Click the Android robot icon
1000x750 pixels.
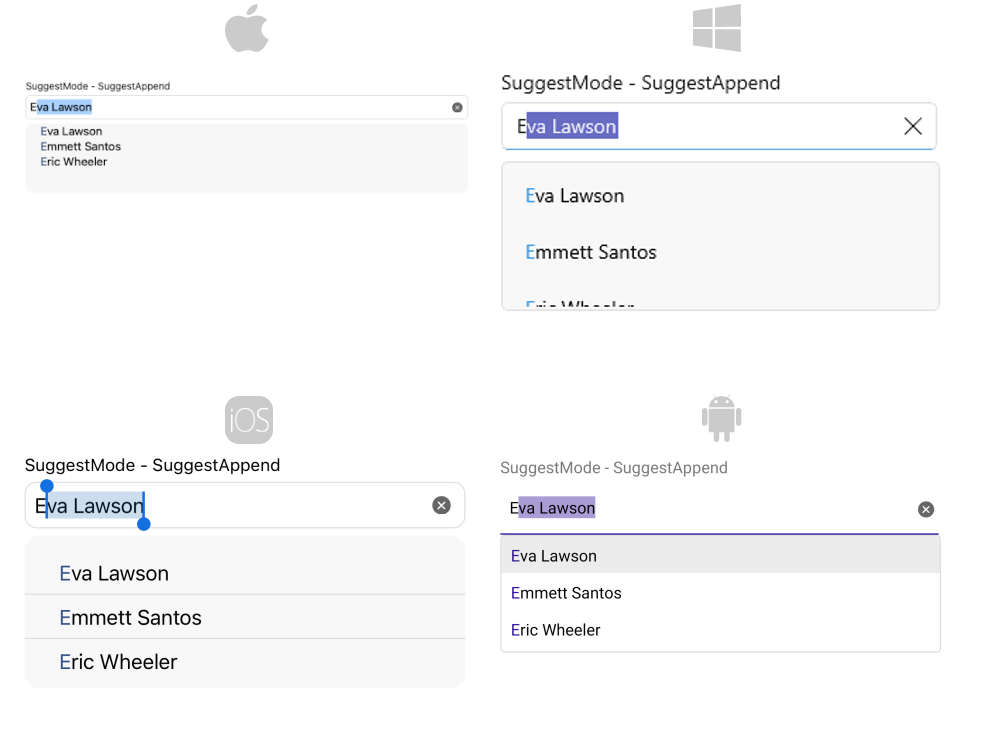click(721, 416)
